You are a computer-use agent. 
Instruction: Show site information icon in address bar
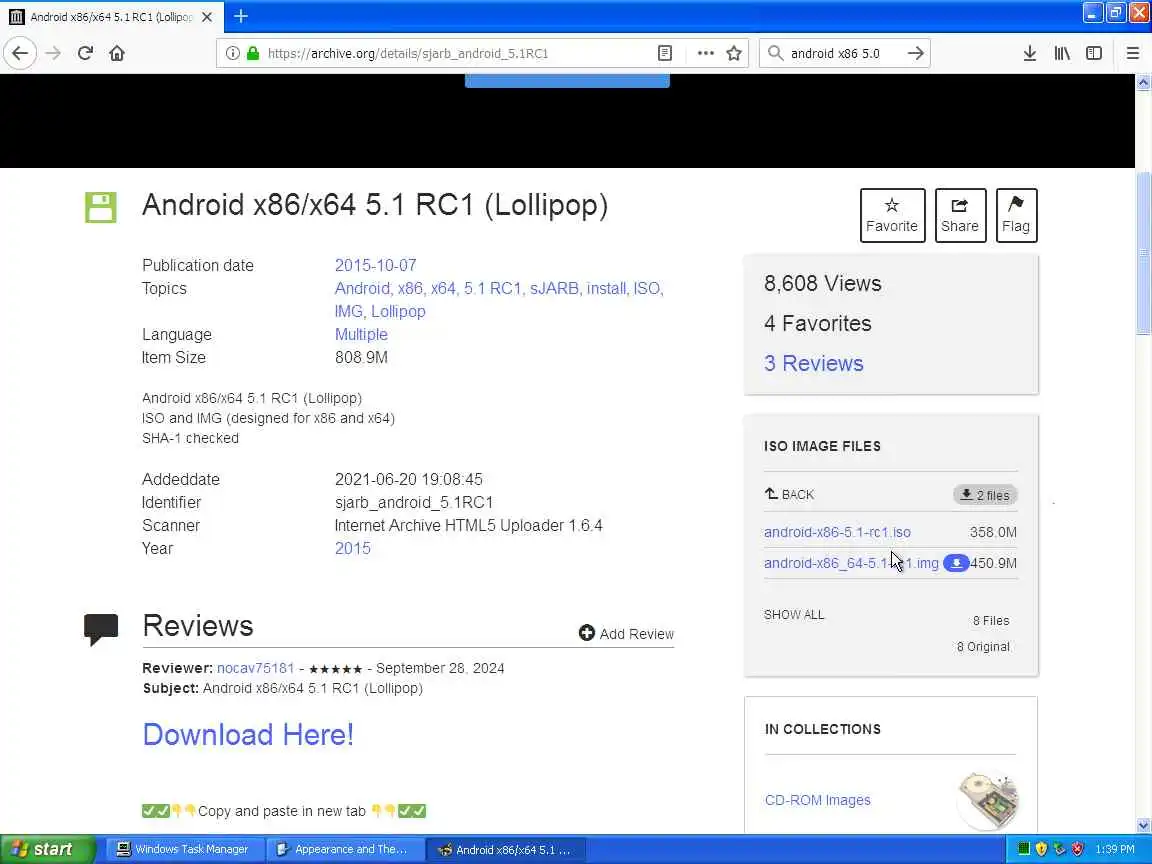point(233,53)
